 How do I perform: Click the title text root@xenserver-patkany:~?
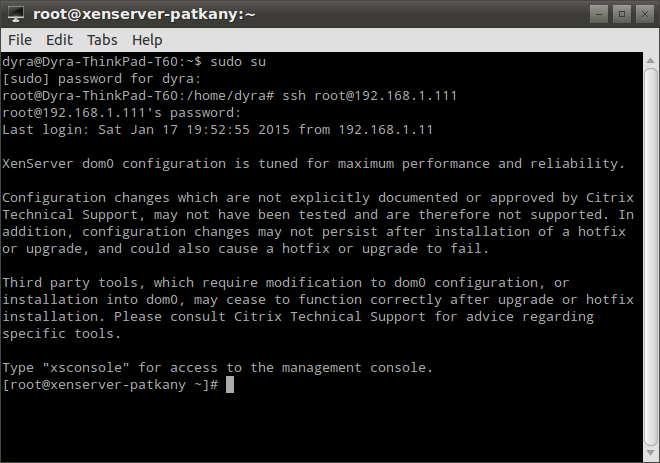144,14
